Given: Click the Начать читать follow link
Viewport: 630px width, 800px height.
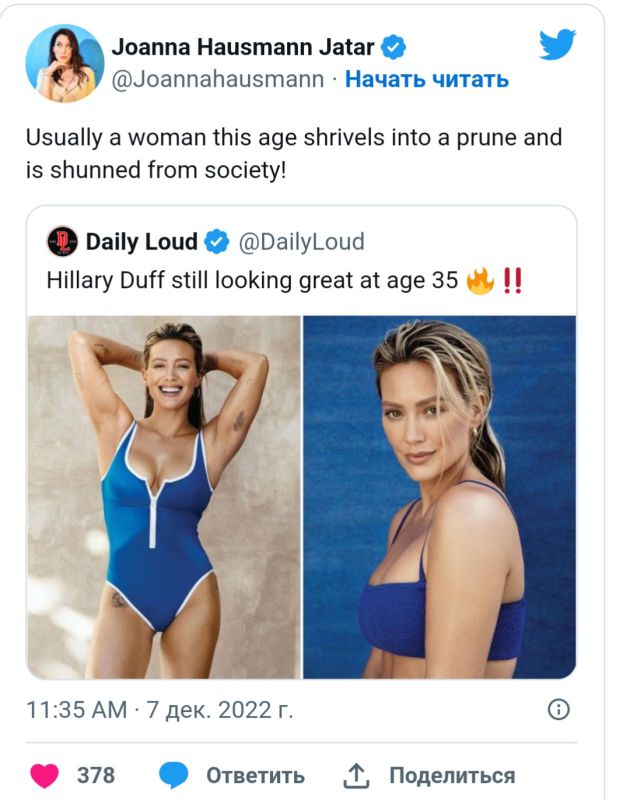Looking at the screenshot, I should coord(427,79).
